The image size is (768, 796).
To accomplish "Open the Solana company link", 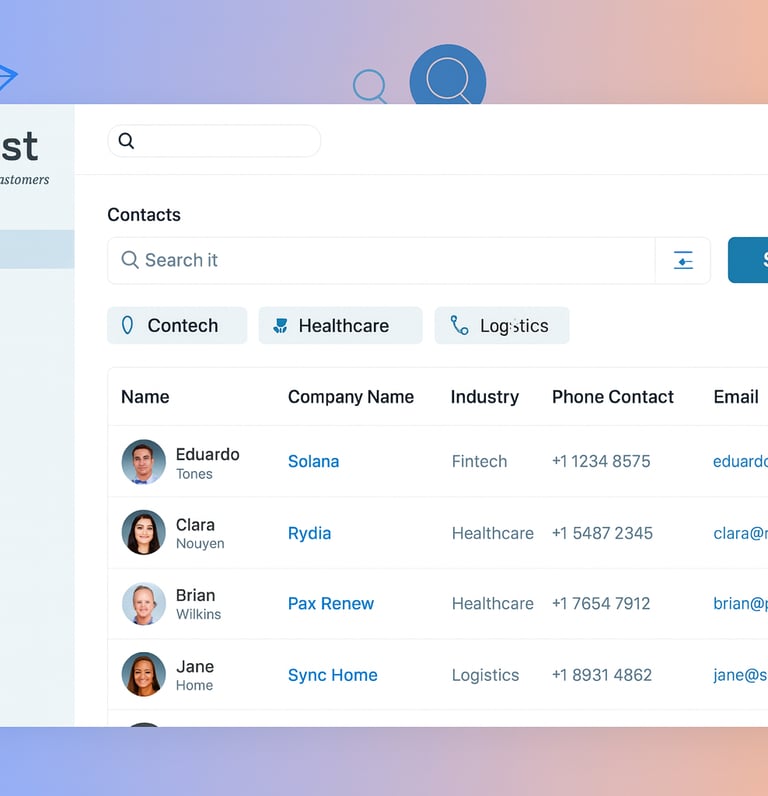I will [313, 461].
